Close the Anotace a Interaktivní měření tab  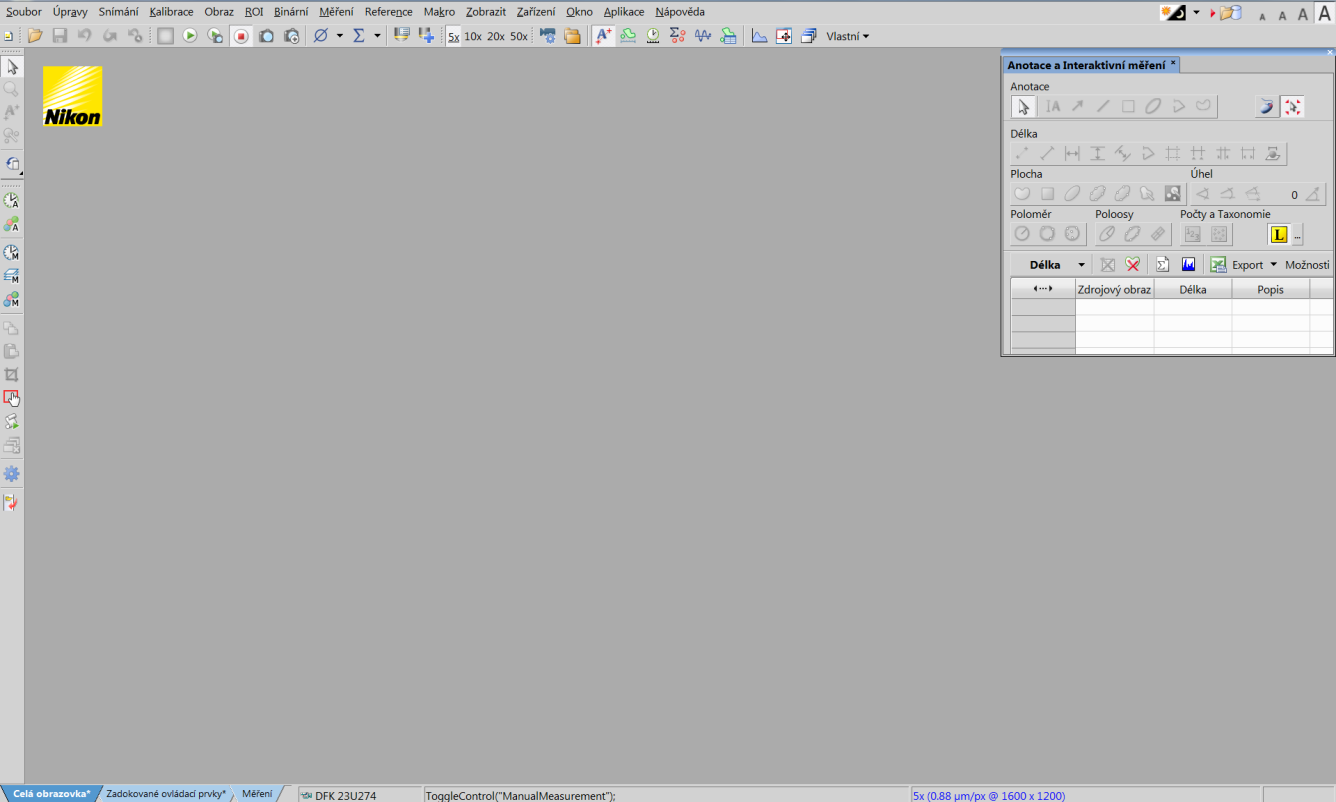pyautogui.click(x=1173, y=63)
